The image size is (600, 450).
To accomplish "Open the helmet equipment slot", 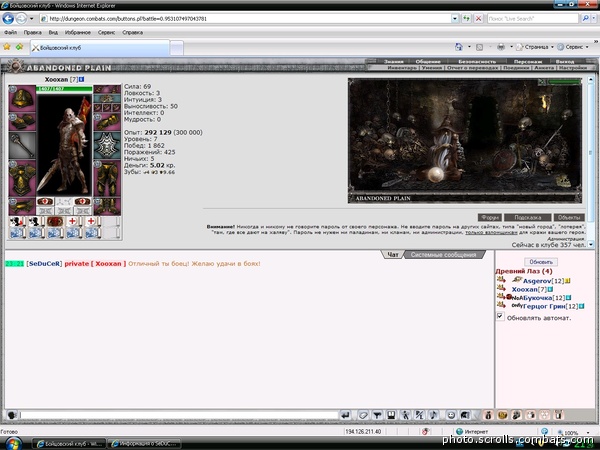I will click(22, 98).
